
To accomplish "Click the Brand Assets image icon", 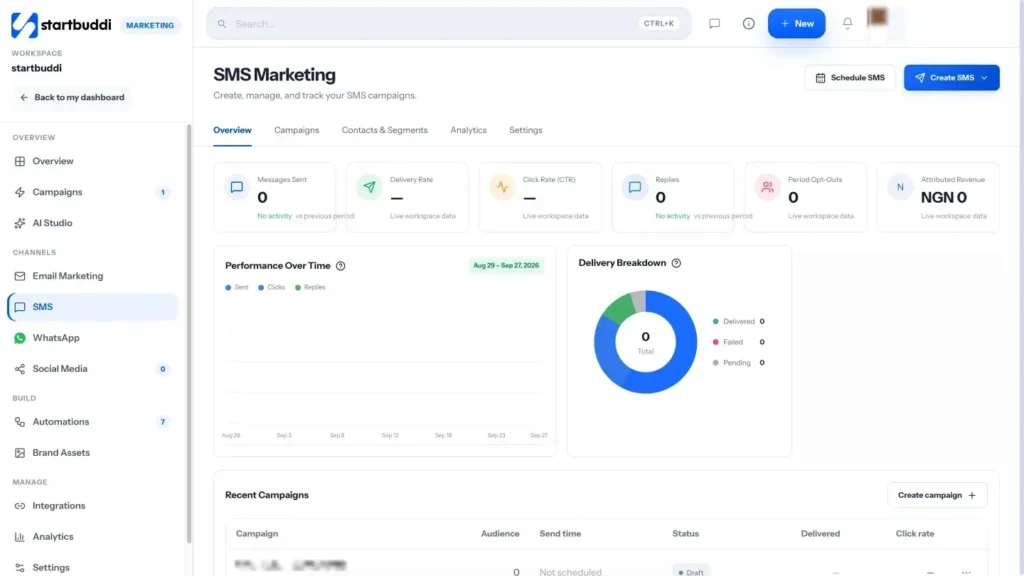I will 20,453.
